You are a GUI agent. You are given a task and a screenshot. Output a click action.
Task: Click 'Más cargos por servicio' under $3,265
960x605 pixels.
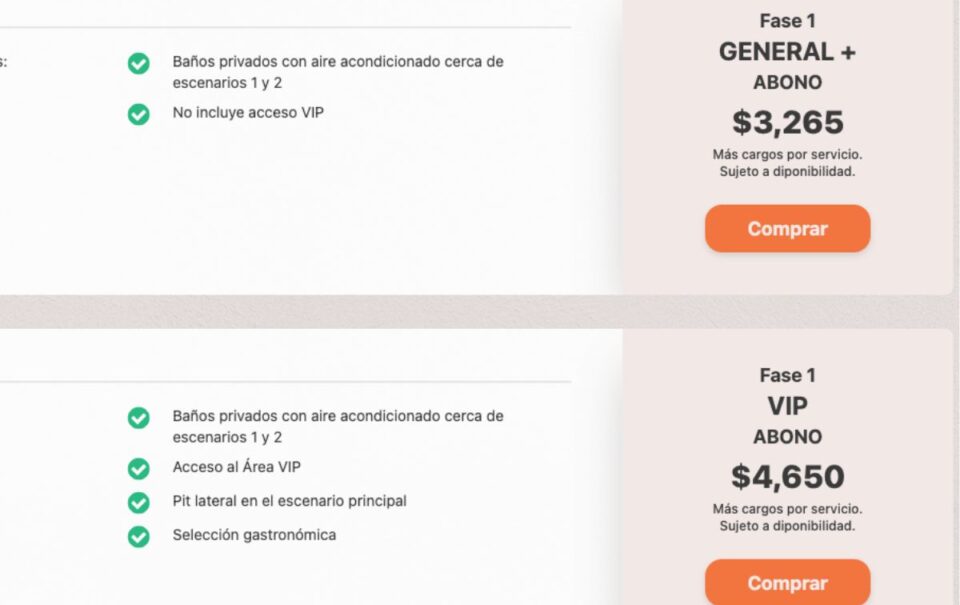pyautogui.click(x=787, y=154)
